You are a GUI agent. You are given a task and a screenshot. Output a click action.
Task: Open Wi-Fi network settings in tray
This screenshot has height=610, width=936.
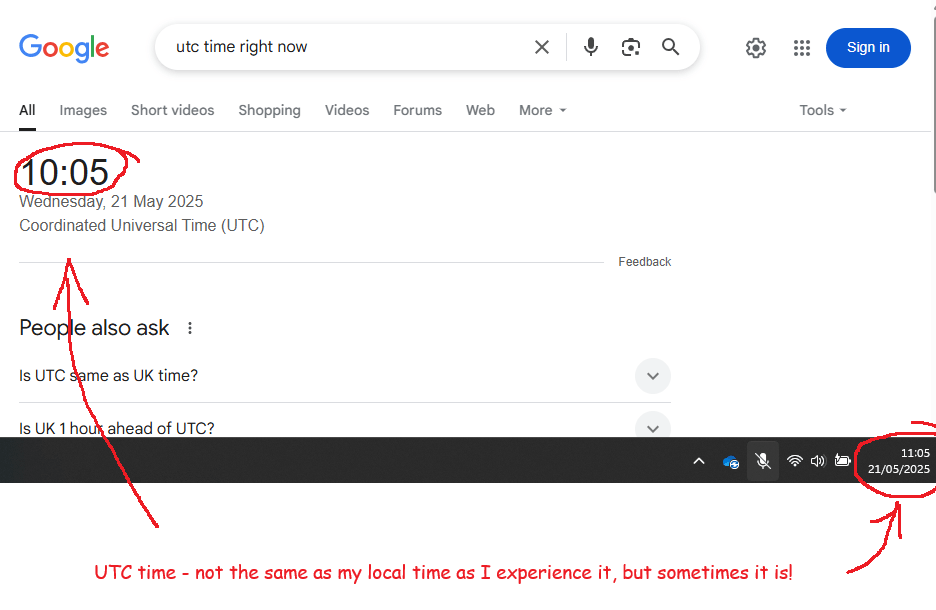(794, 461)
